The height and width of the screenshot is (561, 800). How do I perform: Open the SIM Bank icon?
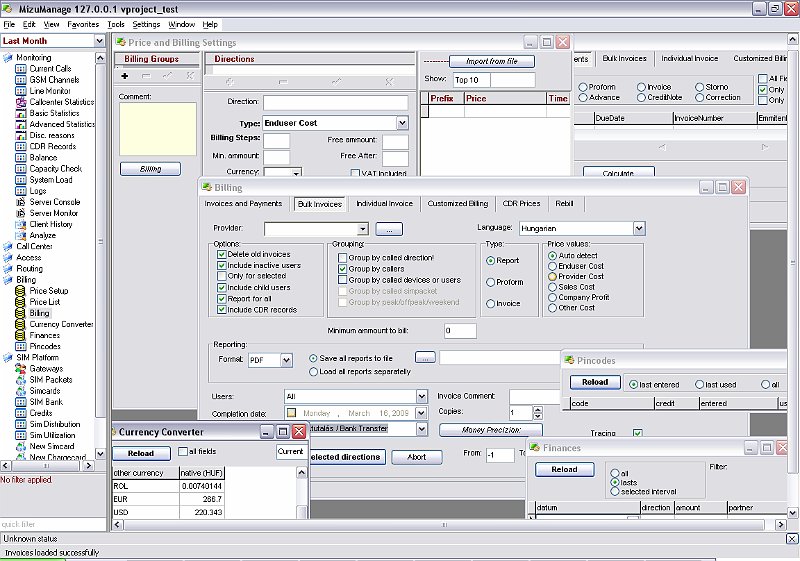[x=20, y=402]
